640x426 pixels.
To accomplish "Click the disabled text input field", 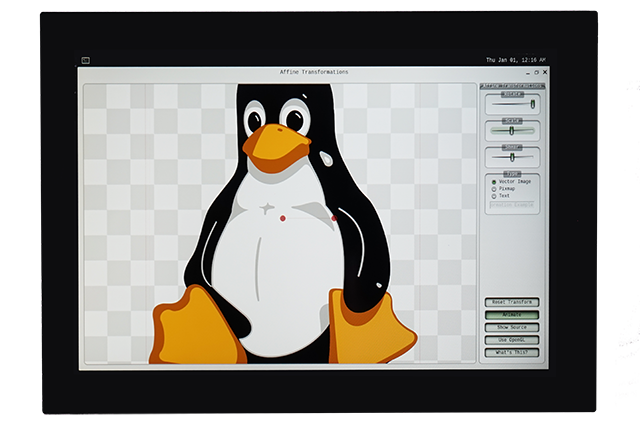I will click(512, 205).
